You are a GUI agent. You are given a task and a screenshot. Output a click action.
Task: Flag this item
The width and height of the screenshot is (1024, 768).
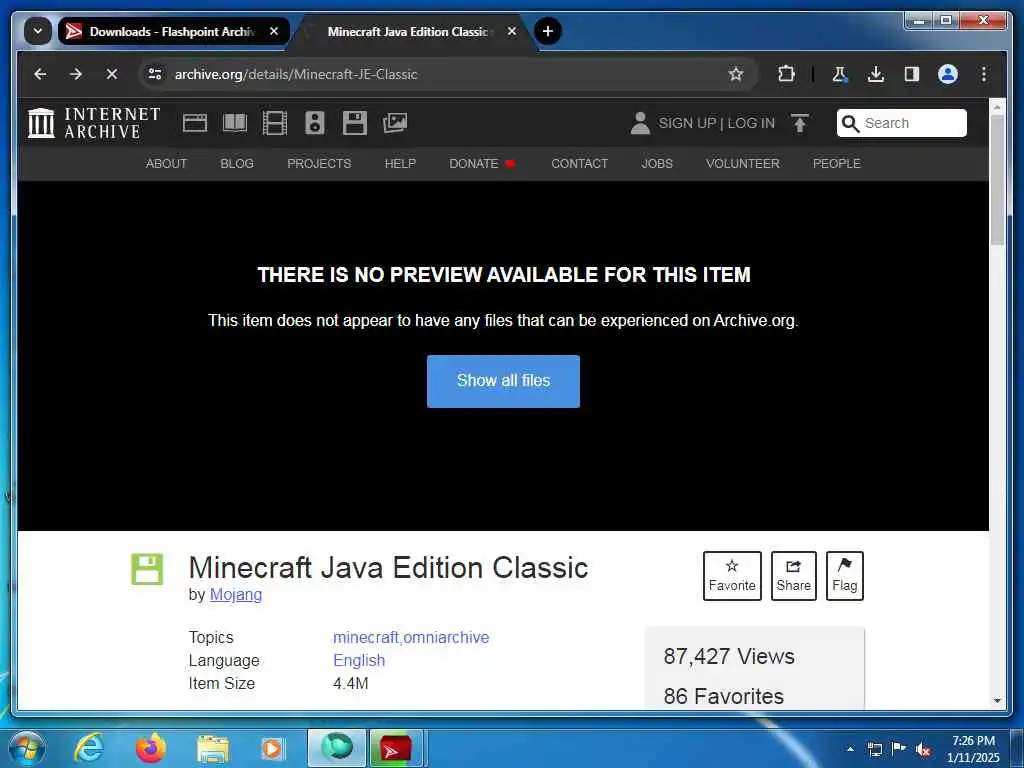point(844,576)
